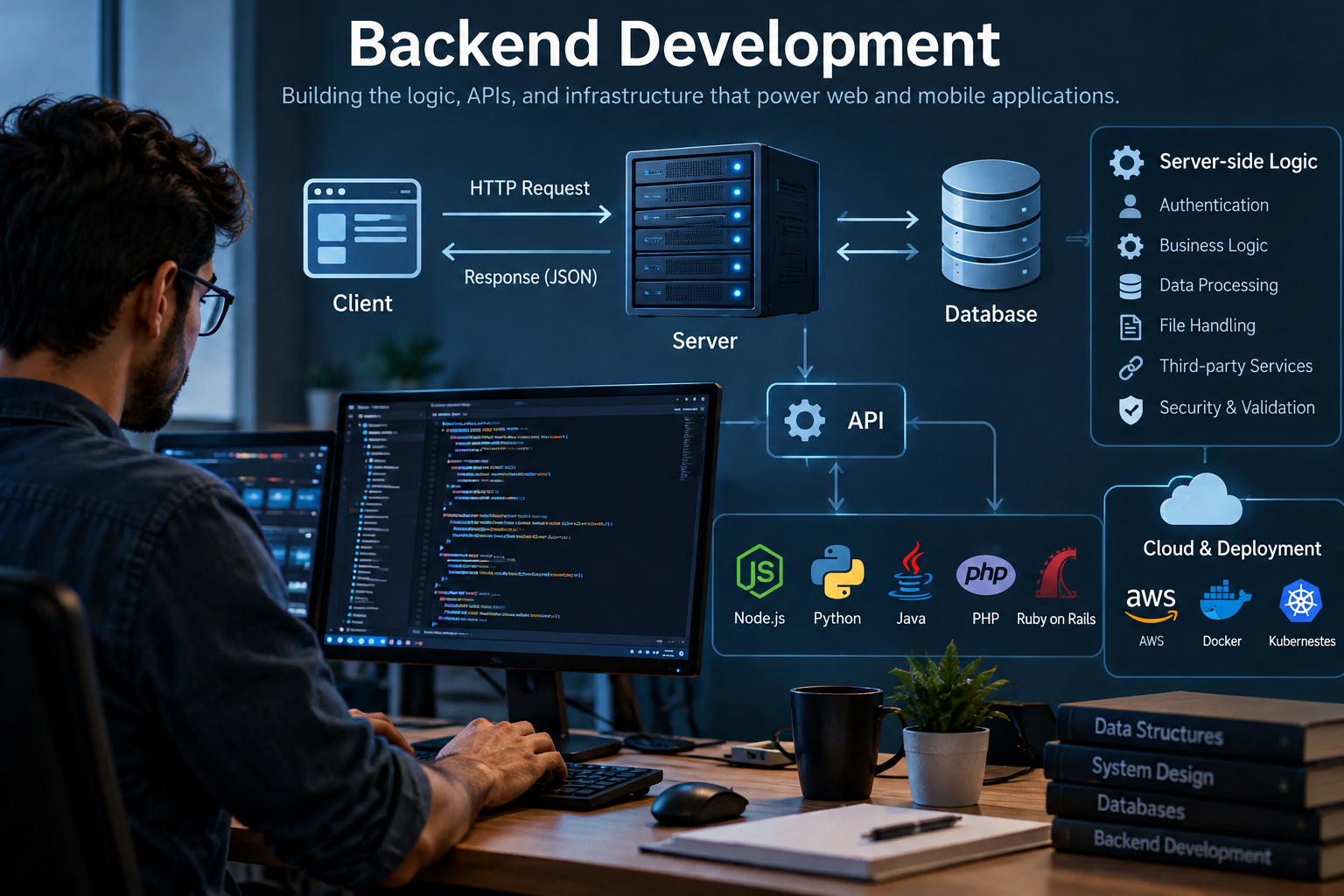Click the 'Data Processing' text
This screenshot has height=896, width=1344.
click(x=1218, y=285)
